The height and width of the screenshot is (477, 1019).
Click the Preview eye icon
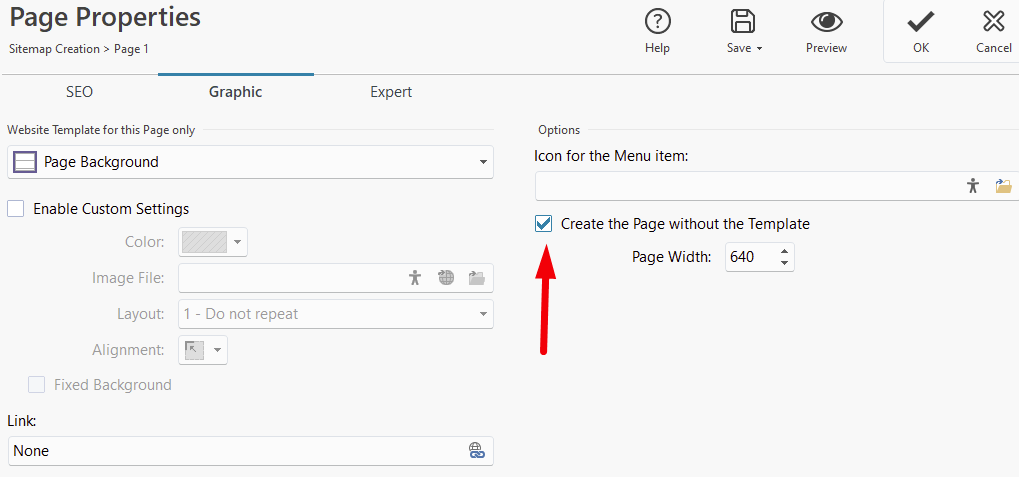coord(827,22)
